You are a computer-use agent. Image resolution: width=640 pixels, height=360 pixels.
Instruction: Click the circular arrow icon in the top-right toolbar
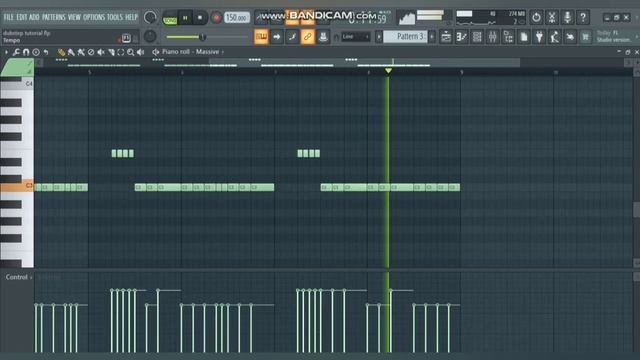point(536,18)
